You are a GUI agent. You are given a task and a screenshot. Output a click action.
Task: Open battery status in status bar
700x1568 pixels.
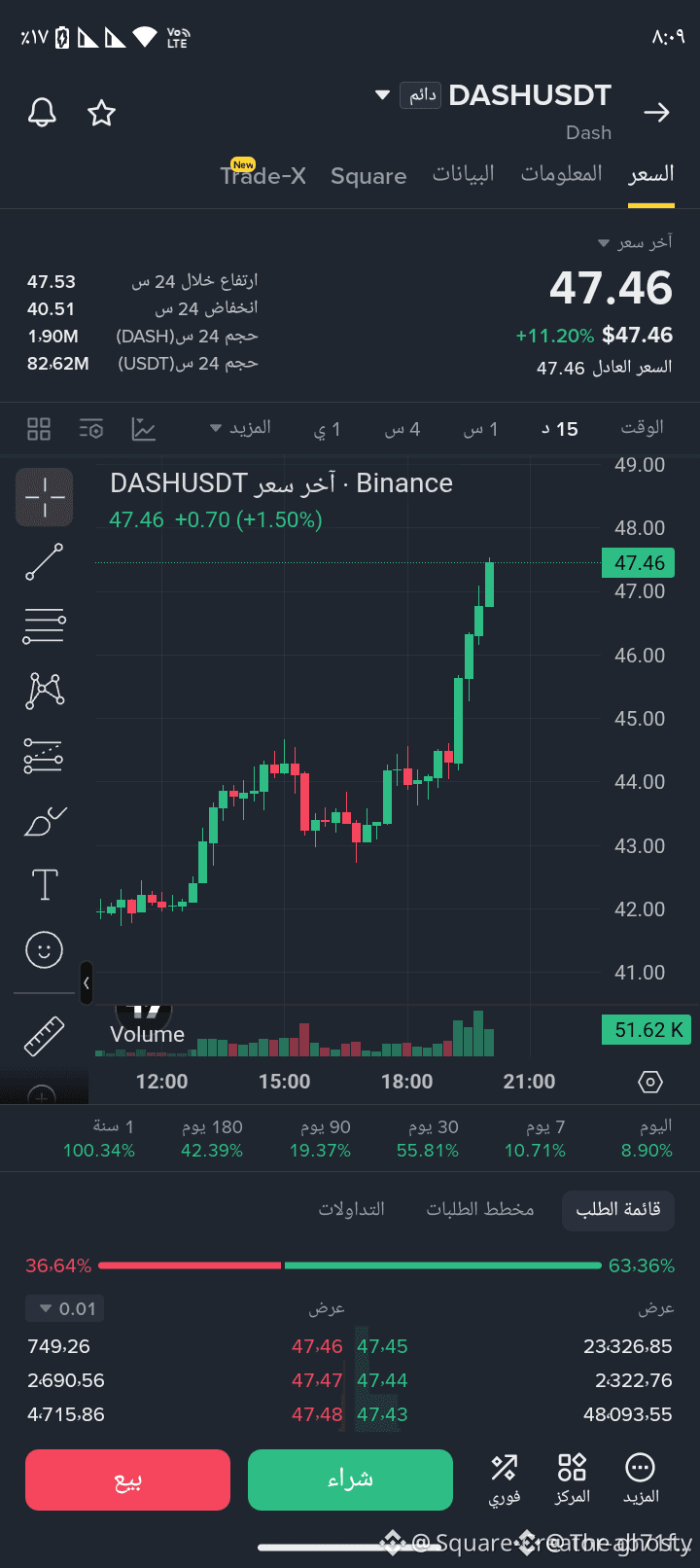tap(63, 38)
